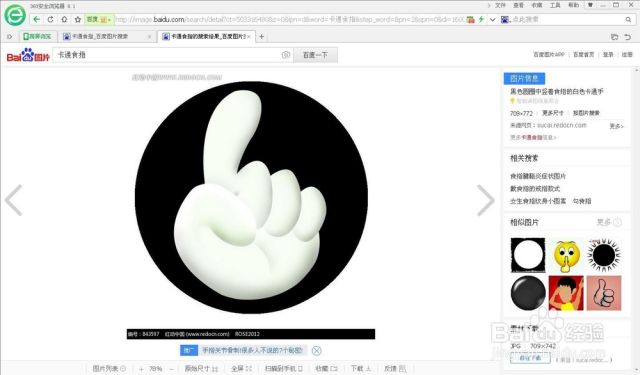Open 图片列表 in bottom toolbar

pyautogui.click(x=109, y=368)
